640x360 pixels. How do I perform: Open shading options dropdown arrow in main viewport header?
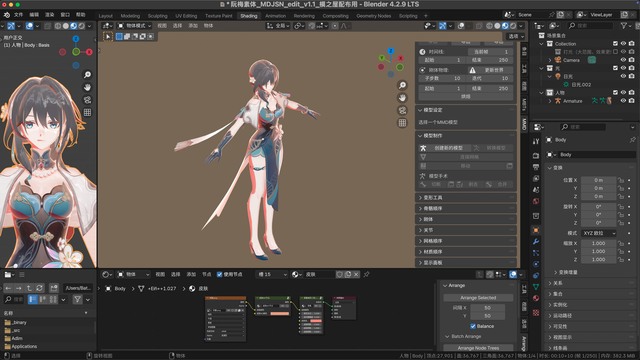point(521,26)
